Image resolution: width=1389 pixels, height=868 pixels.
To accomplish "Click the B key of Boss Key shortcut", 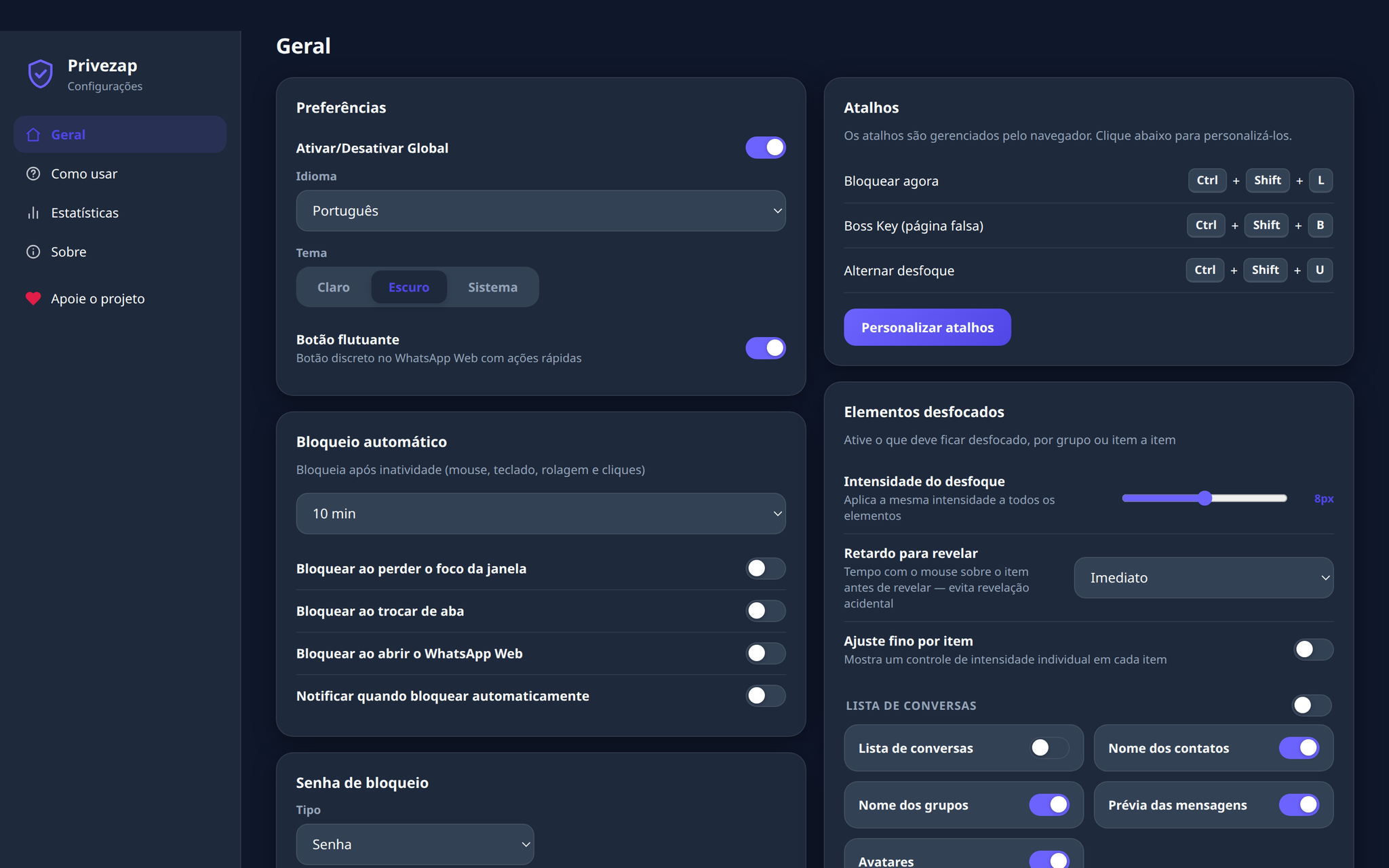I will point(1320,225).
